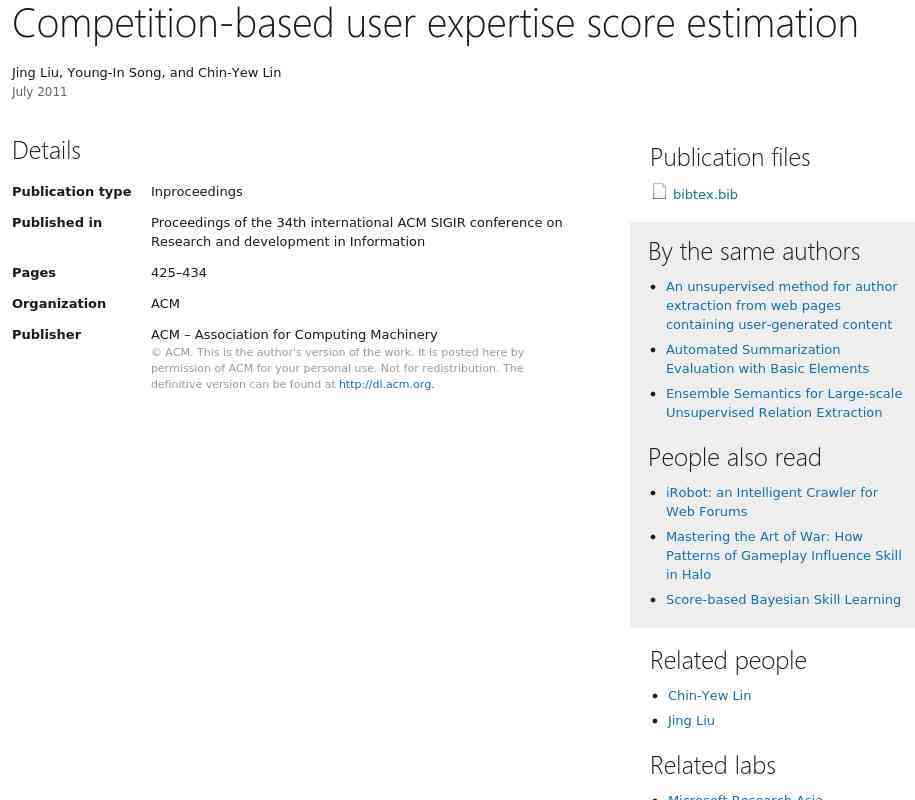This screenshot has width=915, height=800.
Task: Open Score-based Bayesian Skill Learning link
Action: 783,600
